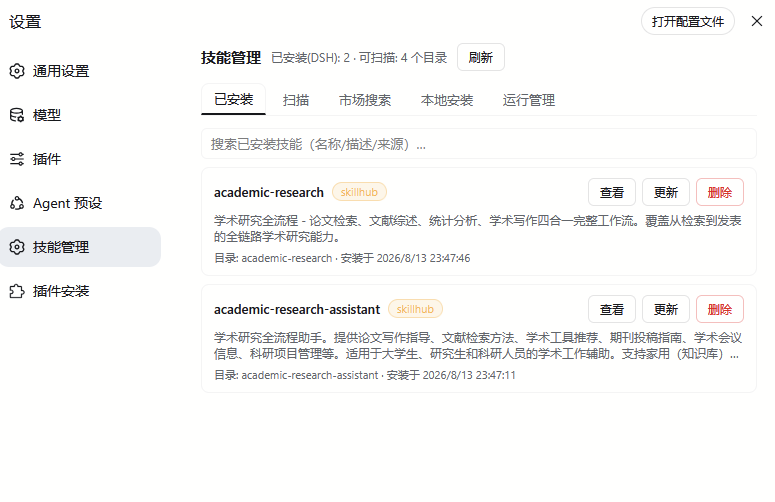The height and width of the screenshot is (502, 775).
Task: Open 插件安装 label in the sidebar
Action: pyautogui.click(x=61, y=291)
